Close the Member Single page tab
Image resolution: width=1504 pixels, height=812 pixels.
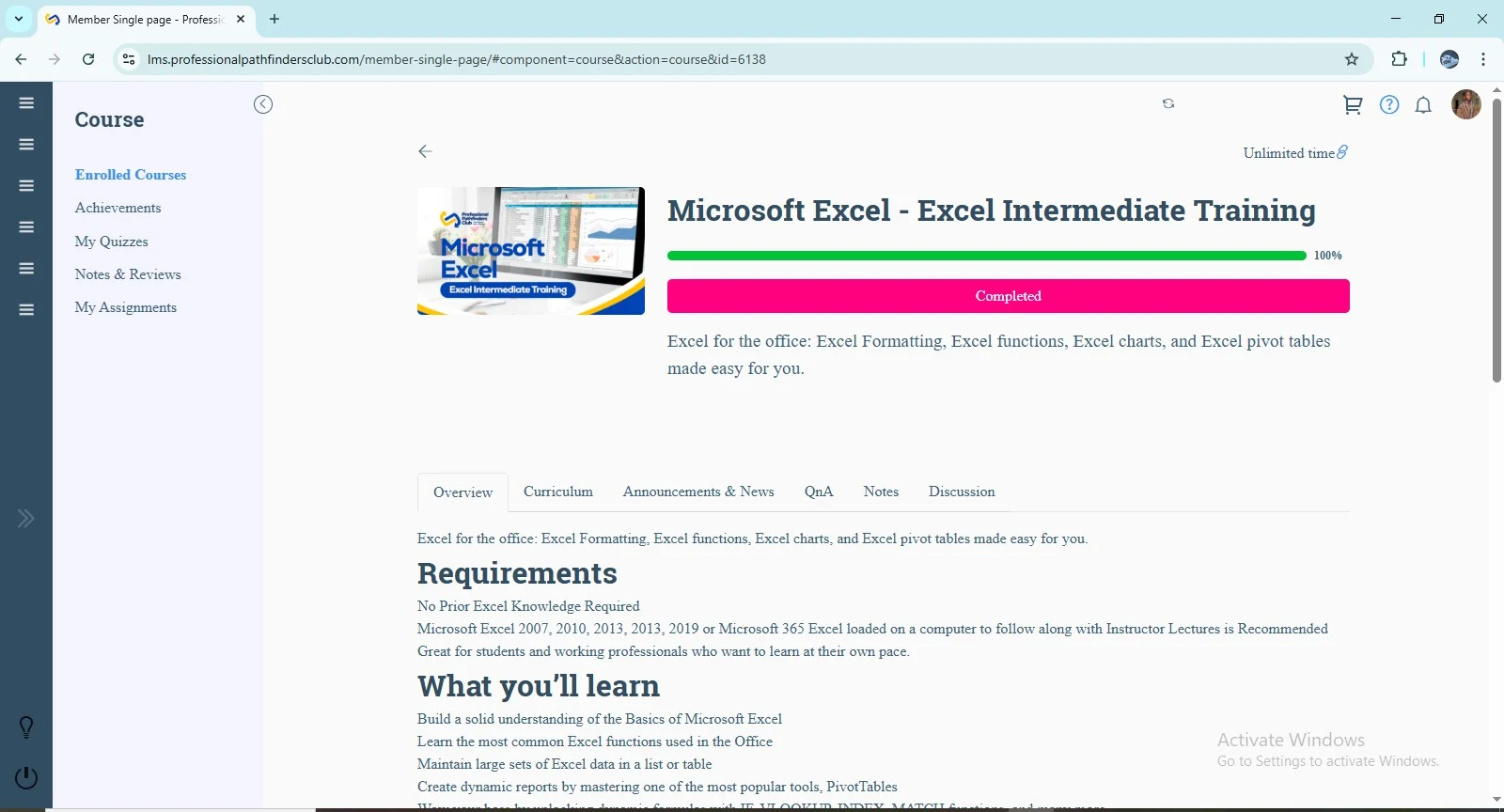[x=241, y=19]
